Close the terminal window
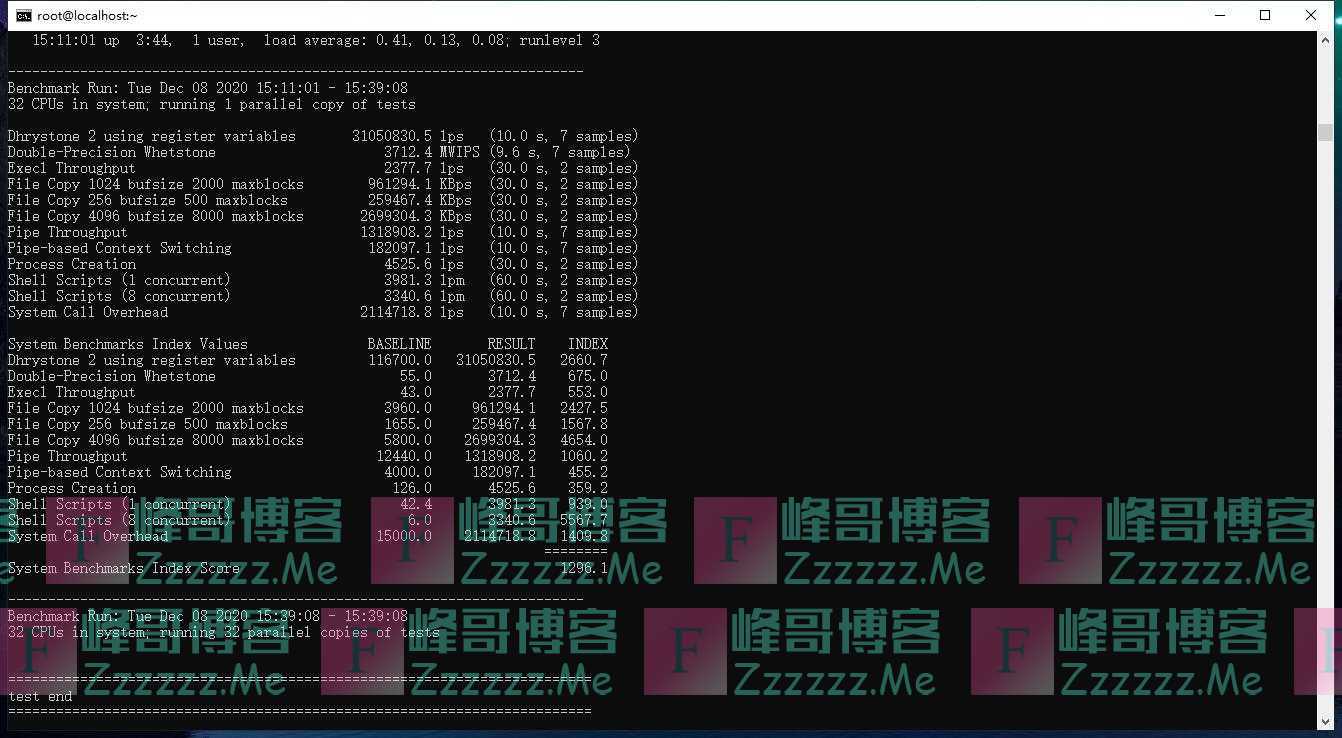This screenshot has height=738, width=1342. point(1311,15)
